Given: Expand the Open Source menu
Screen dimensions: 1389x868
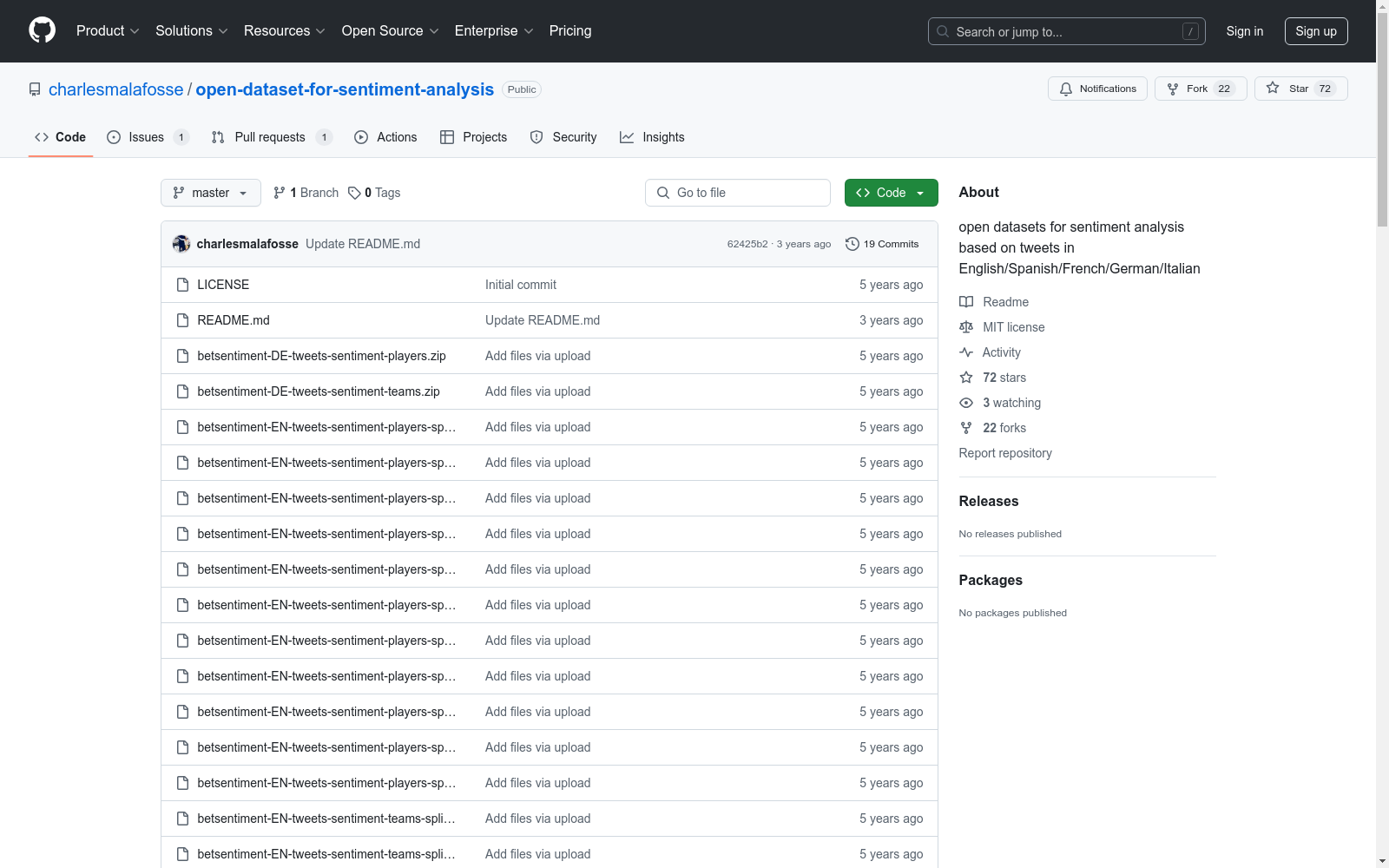Looking at the screenshot, I should click(x=391, y=30).
